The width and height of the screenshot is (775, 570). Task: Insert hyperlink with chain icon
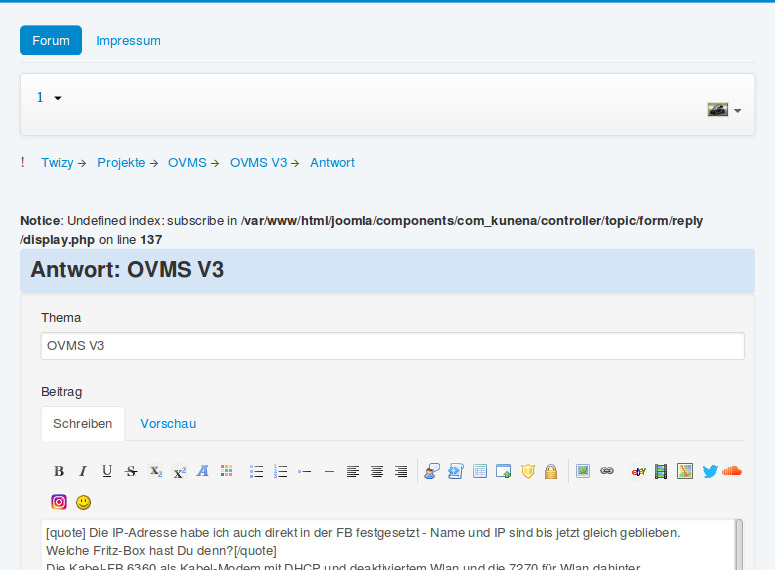point(607,471)
